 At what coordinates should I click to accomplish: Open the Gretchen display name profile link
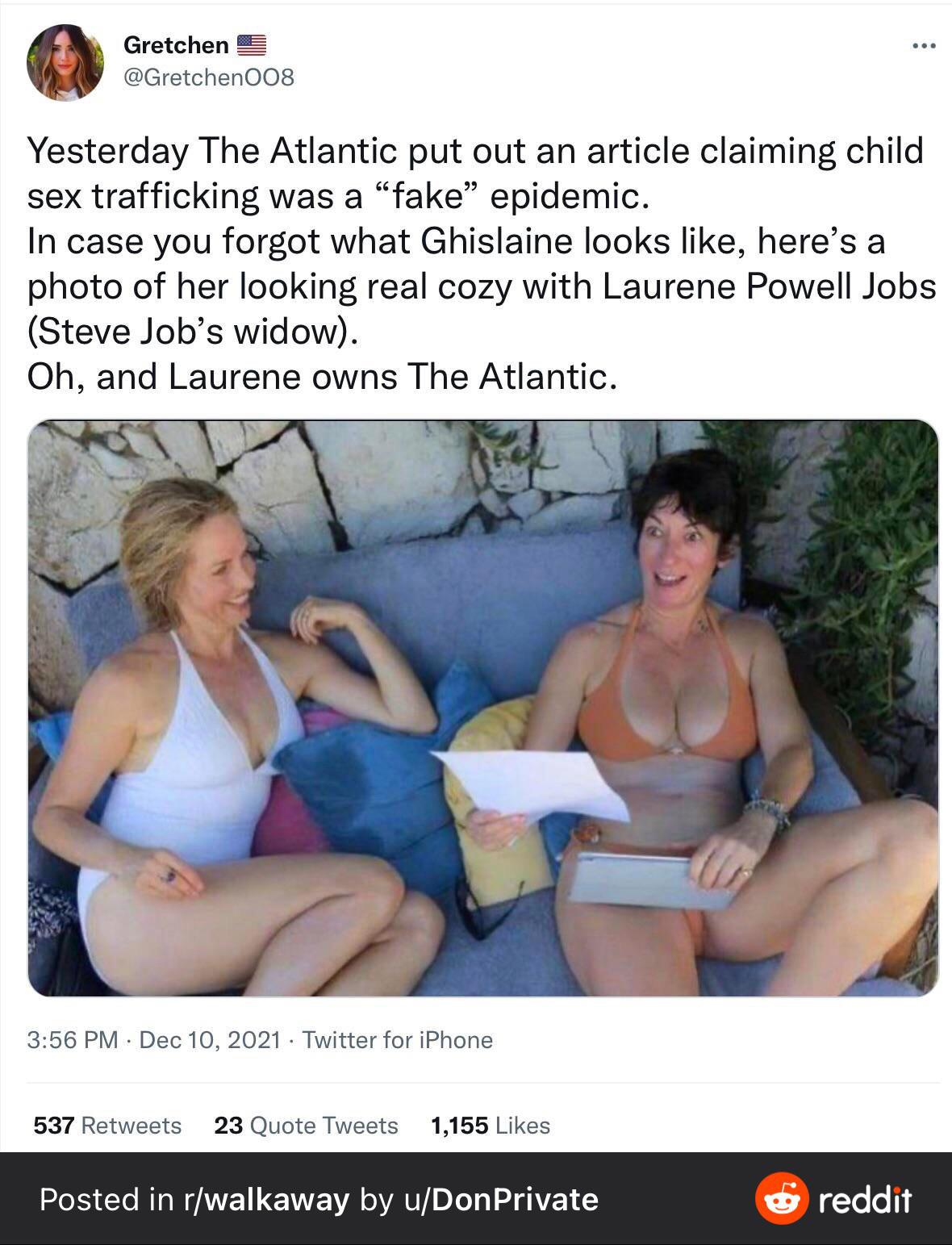[x=176, y=45]
